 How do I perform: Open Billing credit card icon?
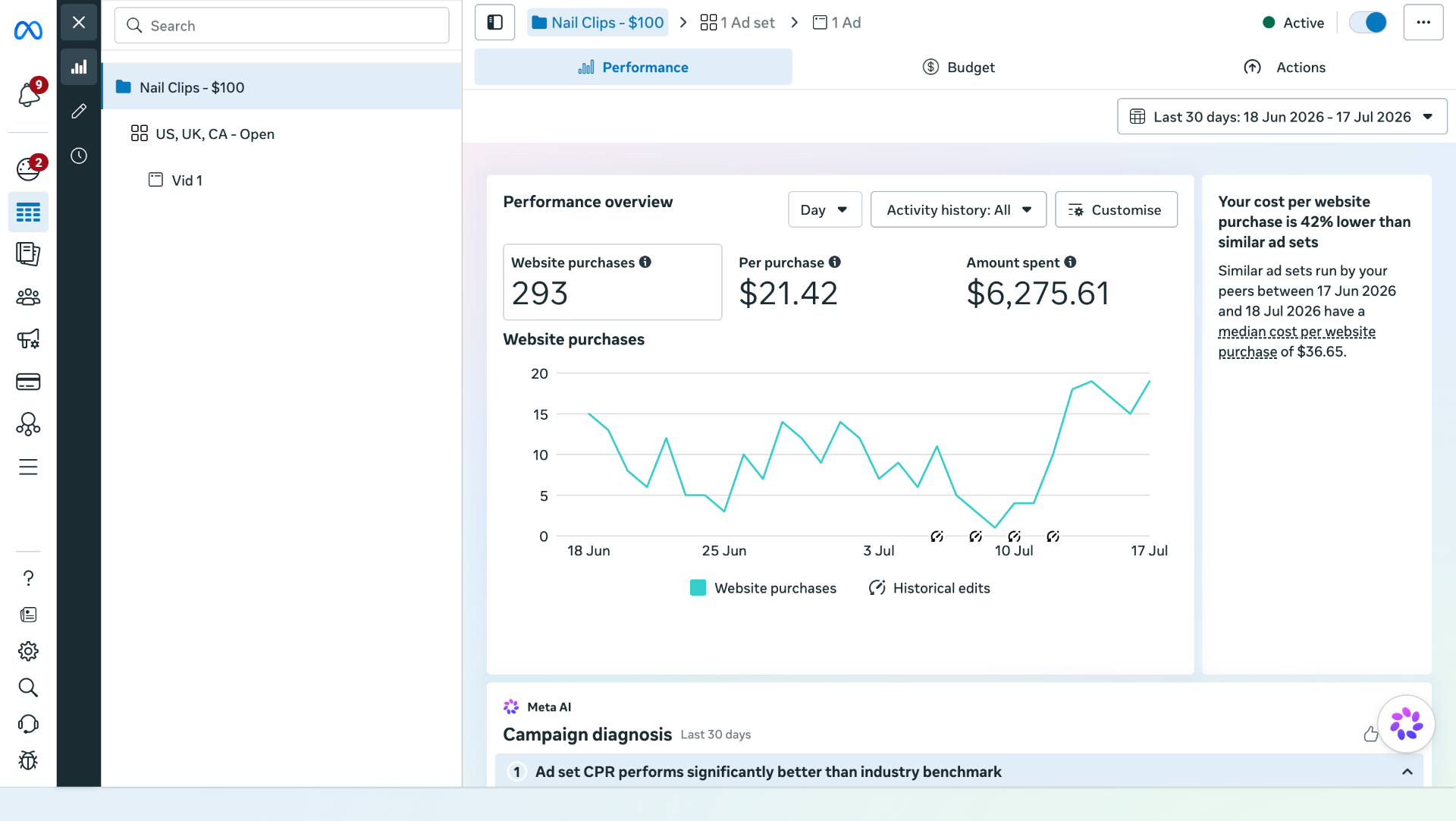28,382
